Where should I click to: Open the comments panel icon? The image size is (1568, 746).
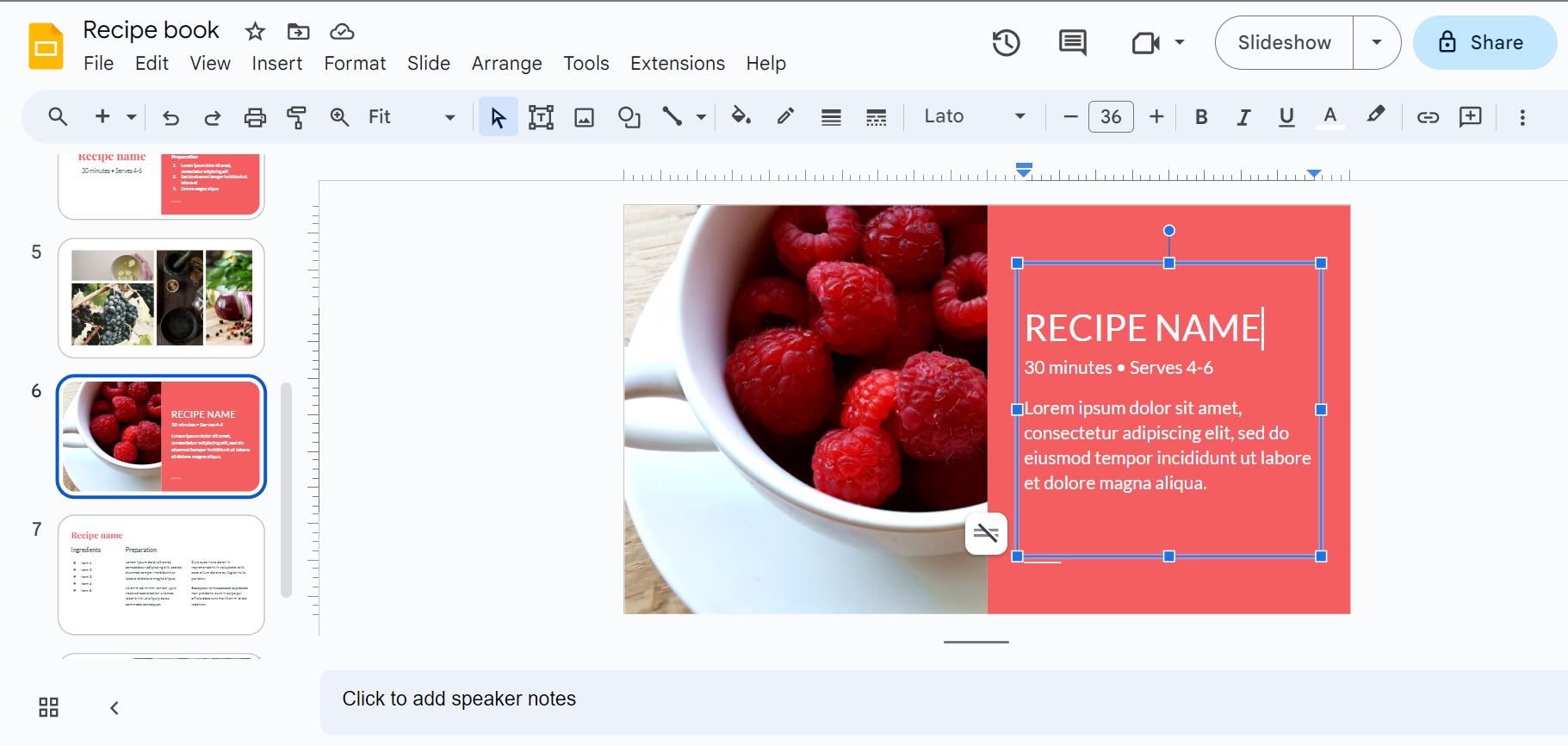[x=1072, y=43]
